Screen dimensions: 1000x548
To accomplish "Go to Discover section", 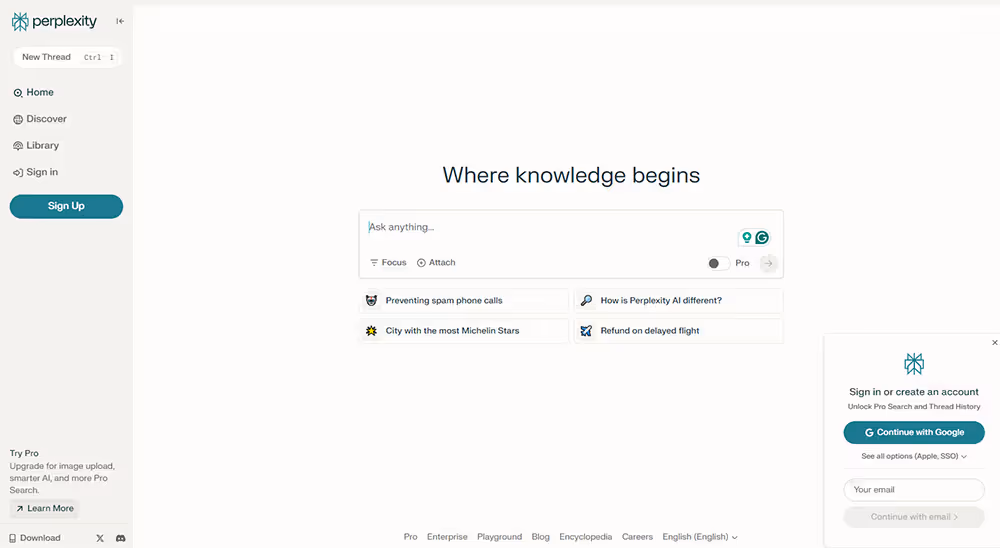I will (x=40, y=119).
